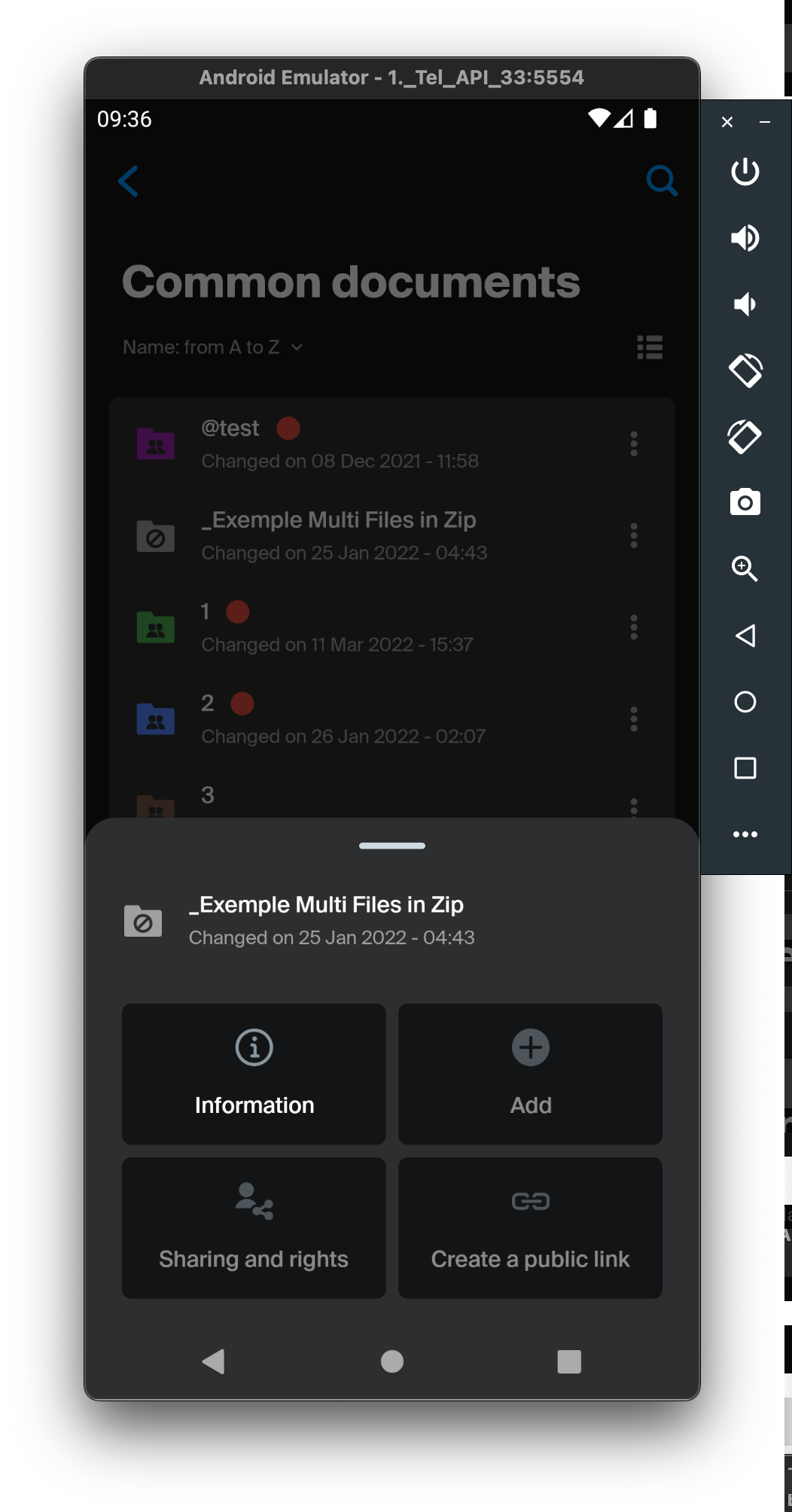Select the Information icon in the bottom sheet
This screenshot has height=1512, width=792.
click(253, 1047)
